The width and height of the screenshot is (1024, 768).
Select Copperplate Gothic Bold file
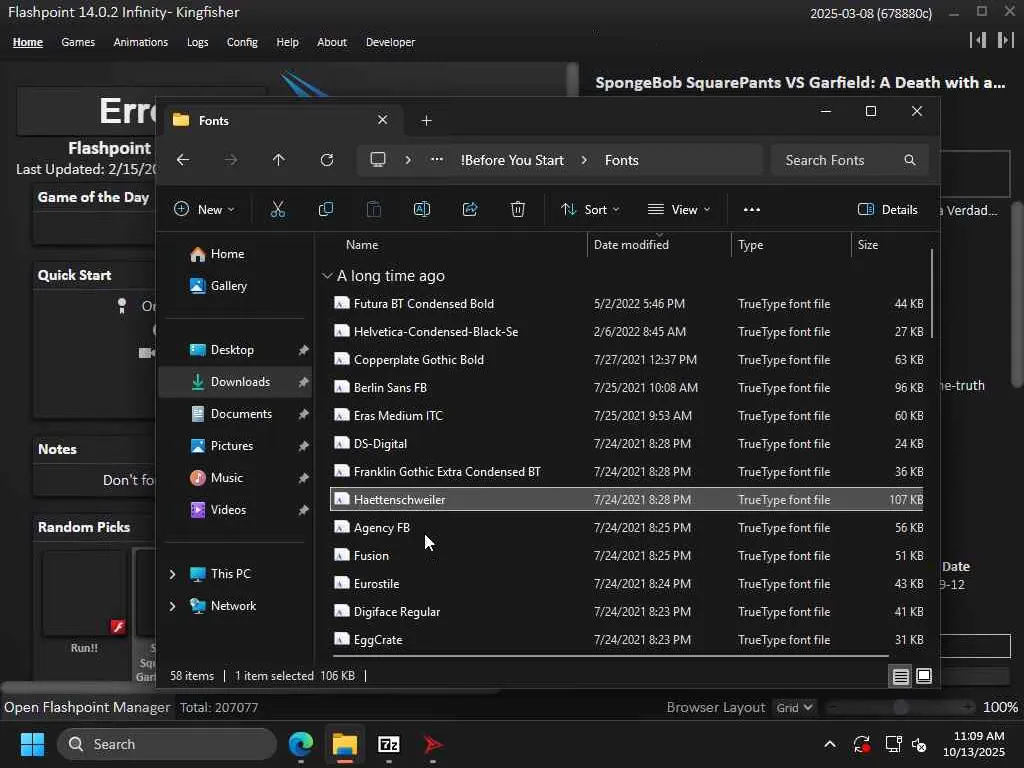coord(626,360)
